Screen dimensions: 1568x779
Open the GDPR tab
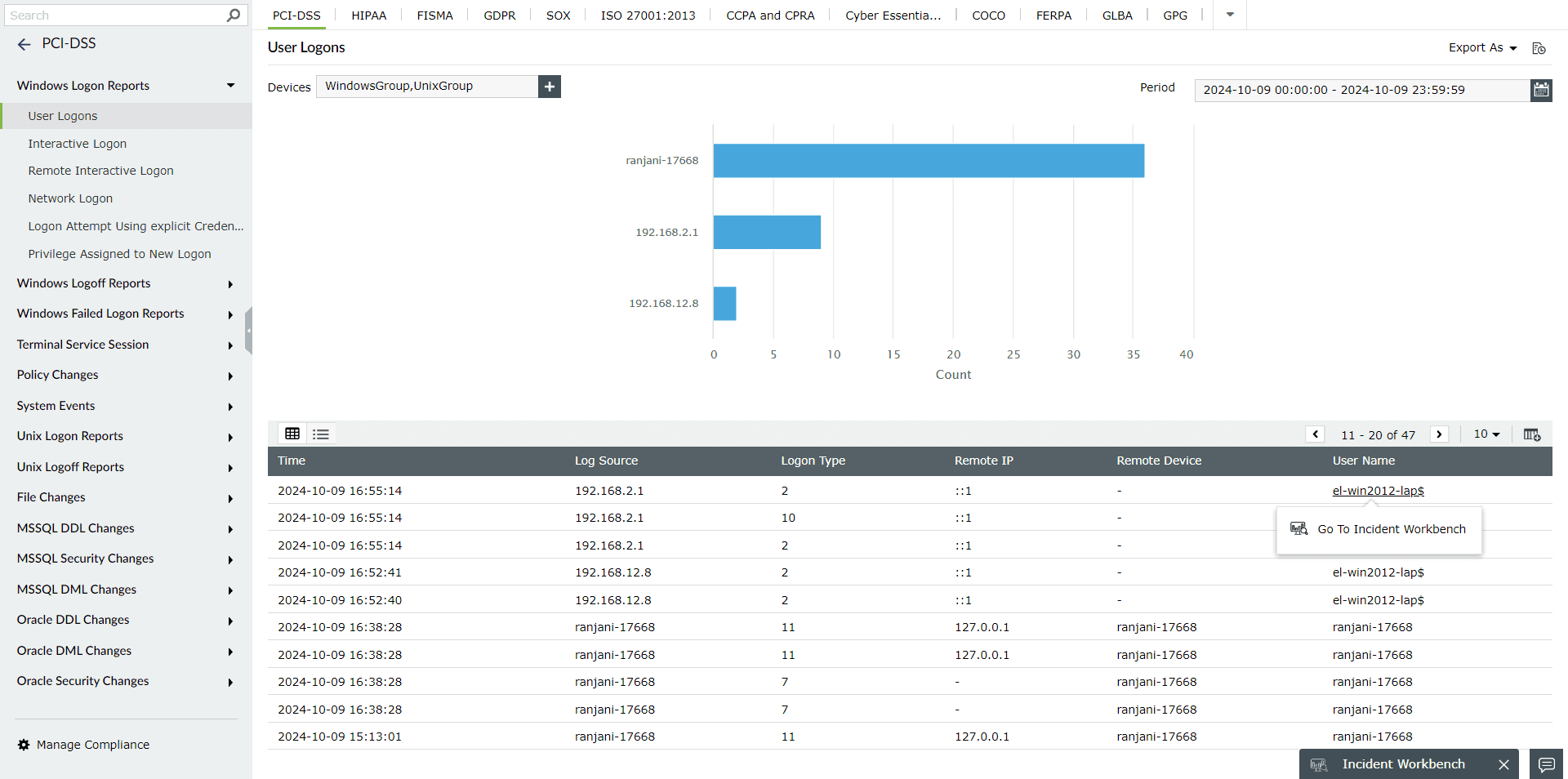(x=499, y=15)
